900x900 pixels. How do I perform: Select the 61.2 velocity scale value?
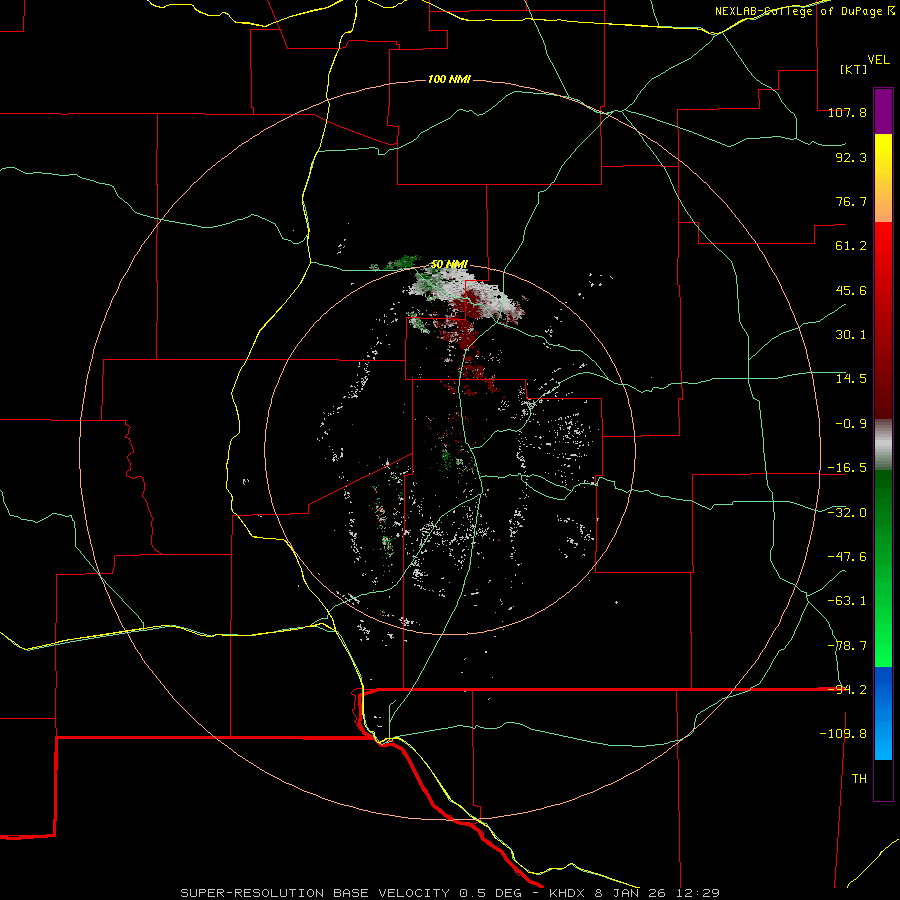[851, 246]
